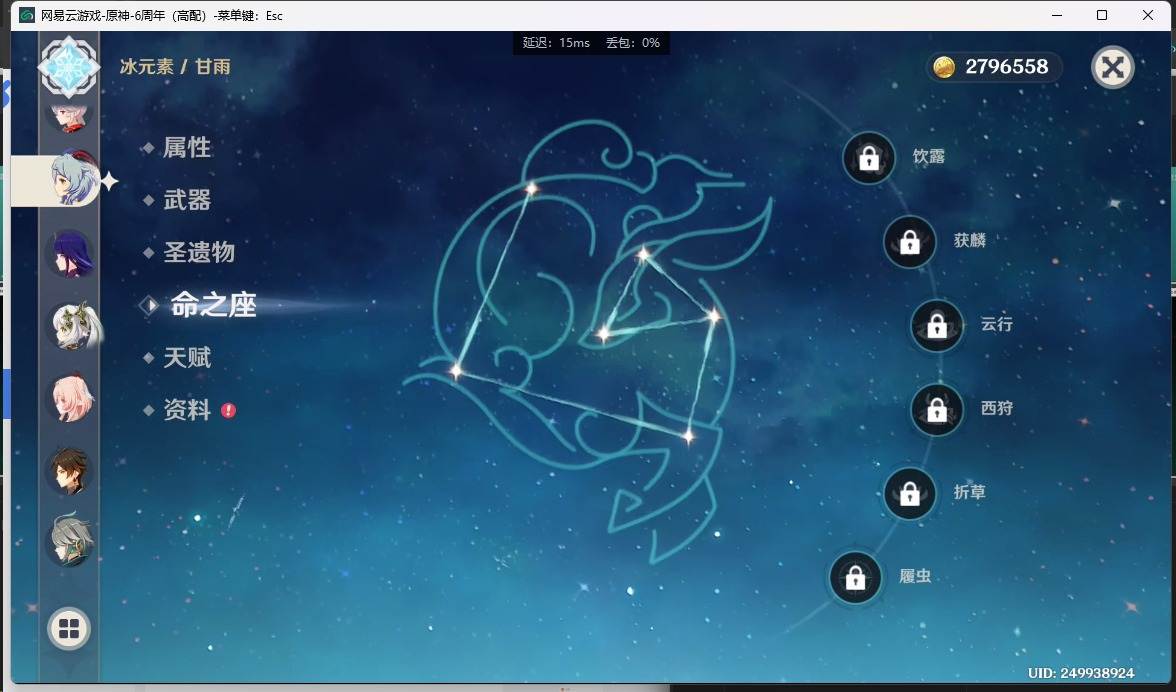Image resolution: width=1176 pixels, height=692 pixels.
Task: Open the 饮露 constellation lock icon
Action: click(x=868, y=157)
